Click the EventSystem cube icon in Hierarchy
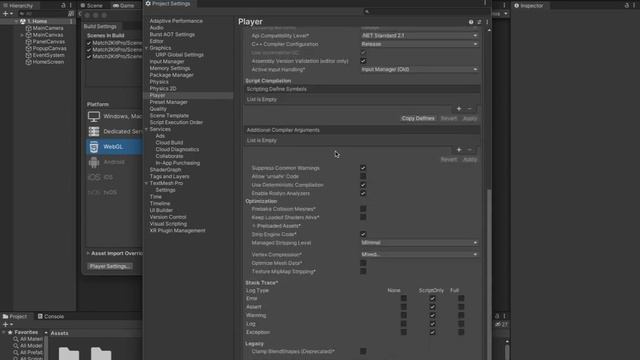The image size is (640, 360). 29,55
